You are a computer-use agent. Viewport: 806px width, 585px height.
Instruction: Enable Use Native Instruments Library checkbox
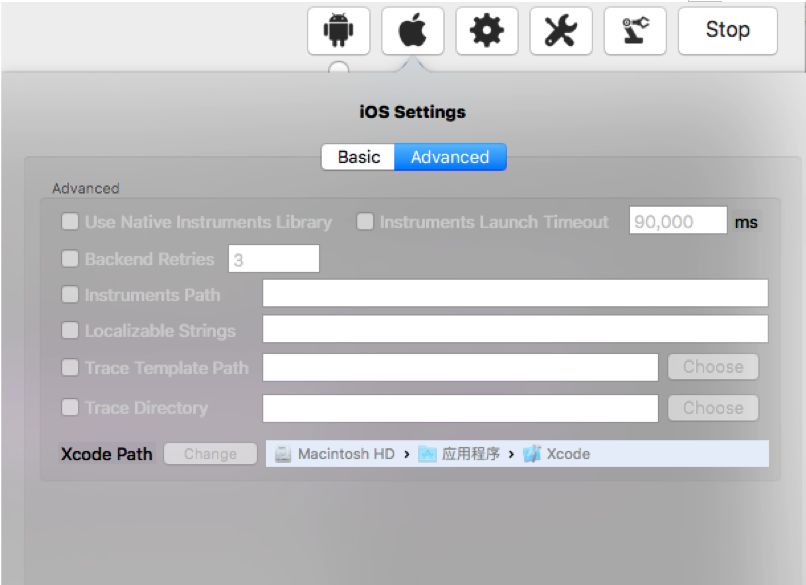click(70, 222)
